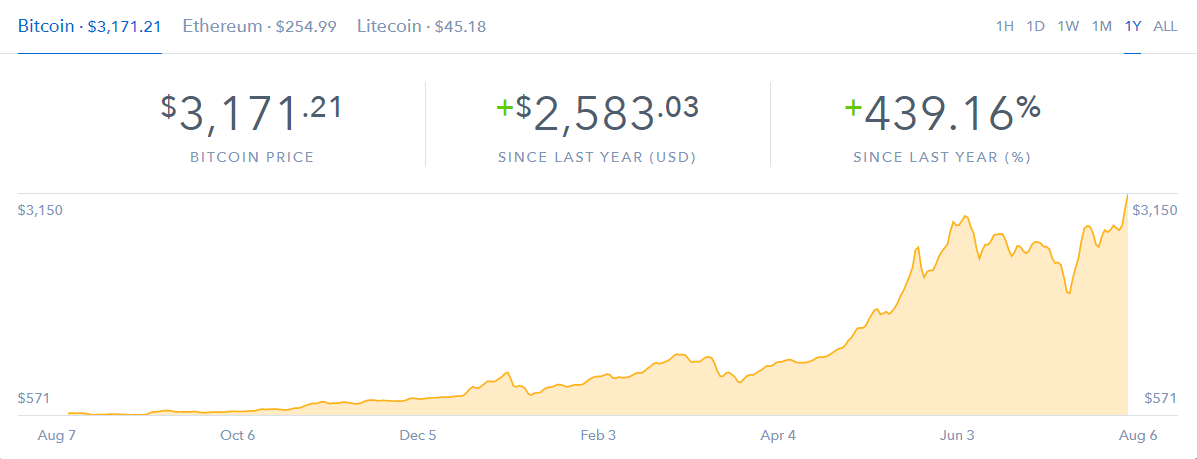This screenshot has height=459, width=1197.
Task: Click the Apr 4 axis date
Action: click(778, 435)
